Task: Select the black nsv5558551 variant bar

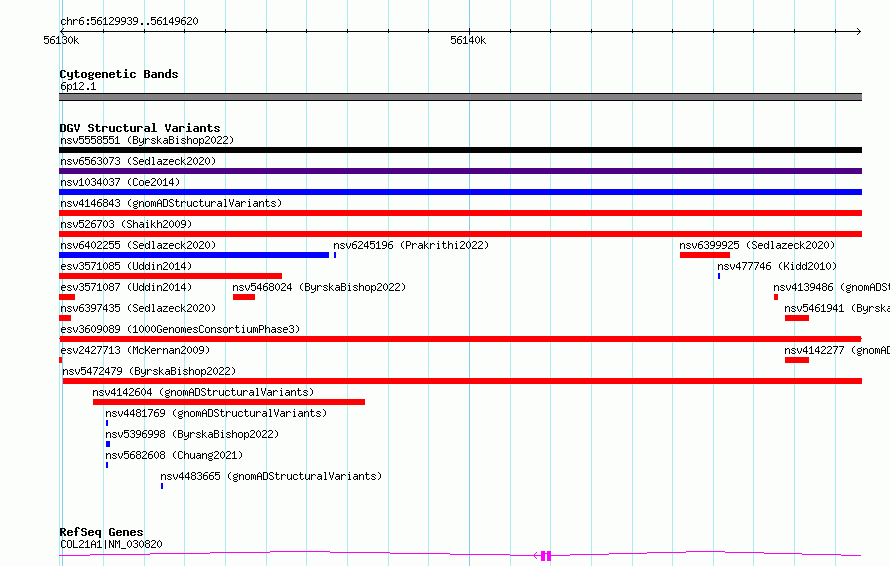Action: coord(460,150)
